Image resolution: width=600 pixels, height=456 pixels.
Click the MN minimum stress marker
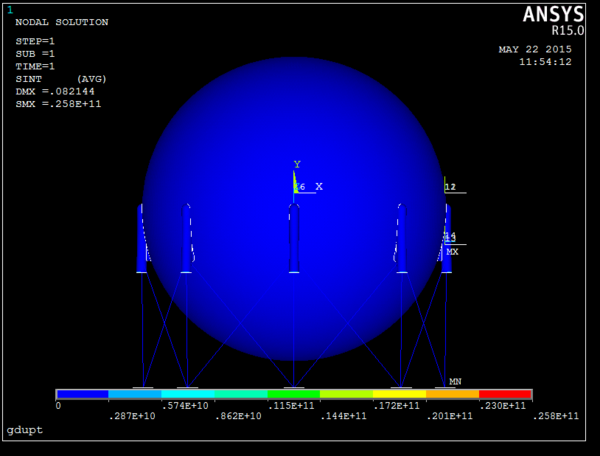click(455, 381)
